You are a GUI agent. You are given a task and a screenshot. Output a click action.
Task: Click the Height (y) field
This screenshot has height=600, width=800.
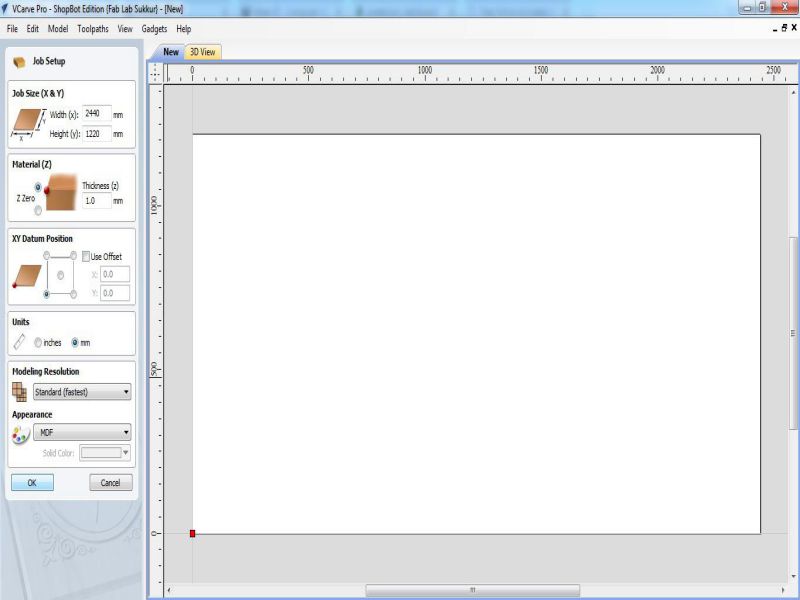pos(96,134)
